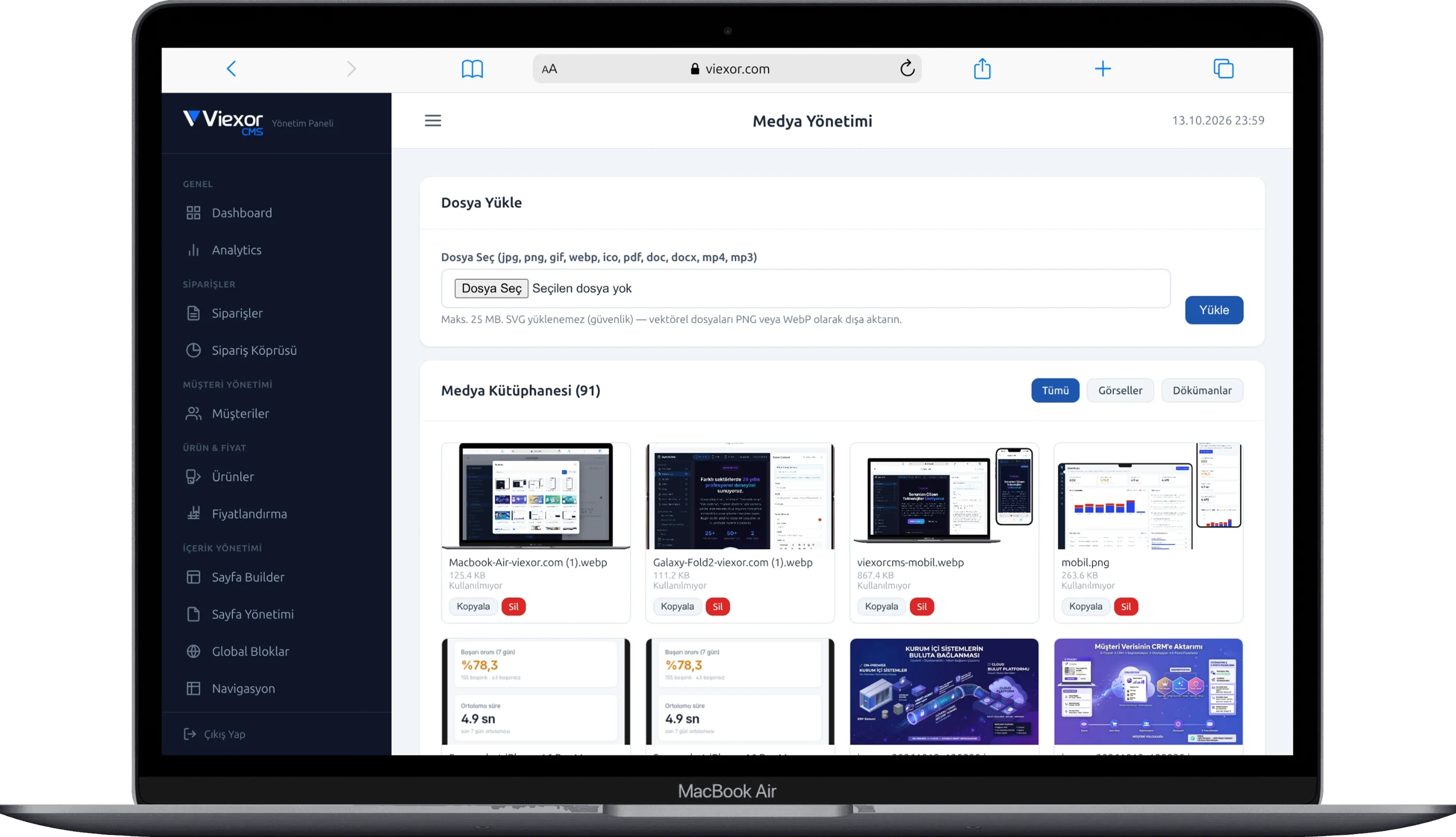Click the Navigasyon table icon
Screen dimensions: 1456x837
pyautogui.click(x=194, y=689)
